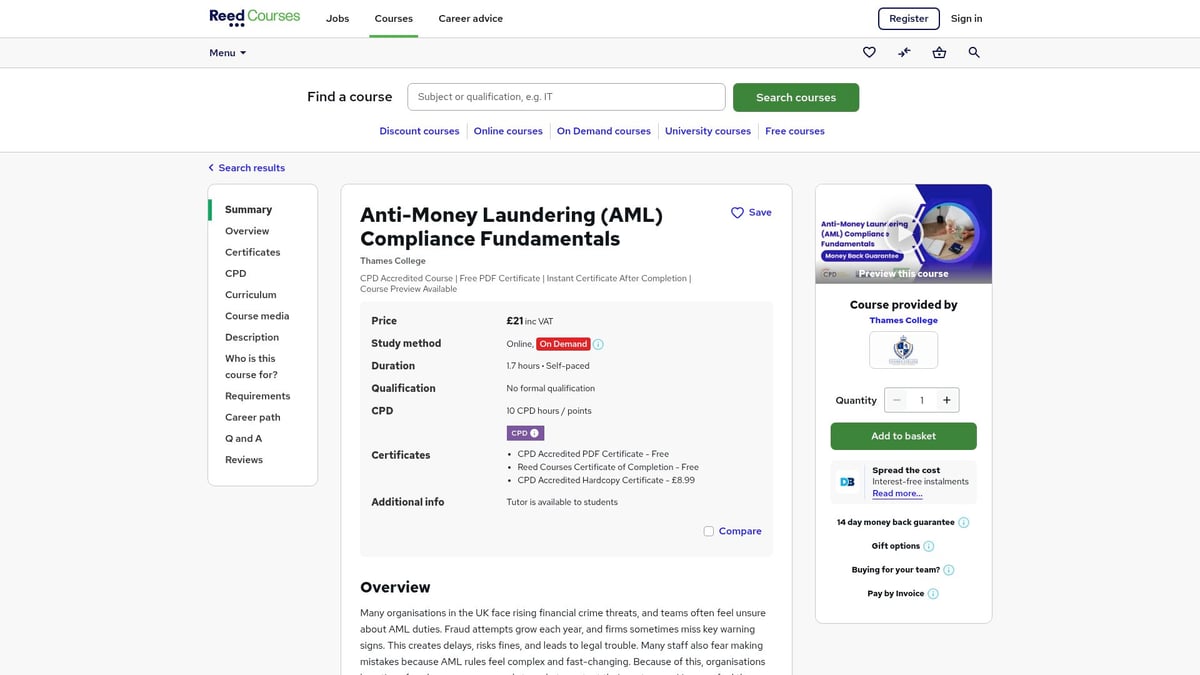The height and width of the screenshot is (675, 1200).
Task: Open the basket icon in the top toolbar
Action: 939,52
